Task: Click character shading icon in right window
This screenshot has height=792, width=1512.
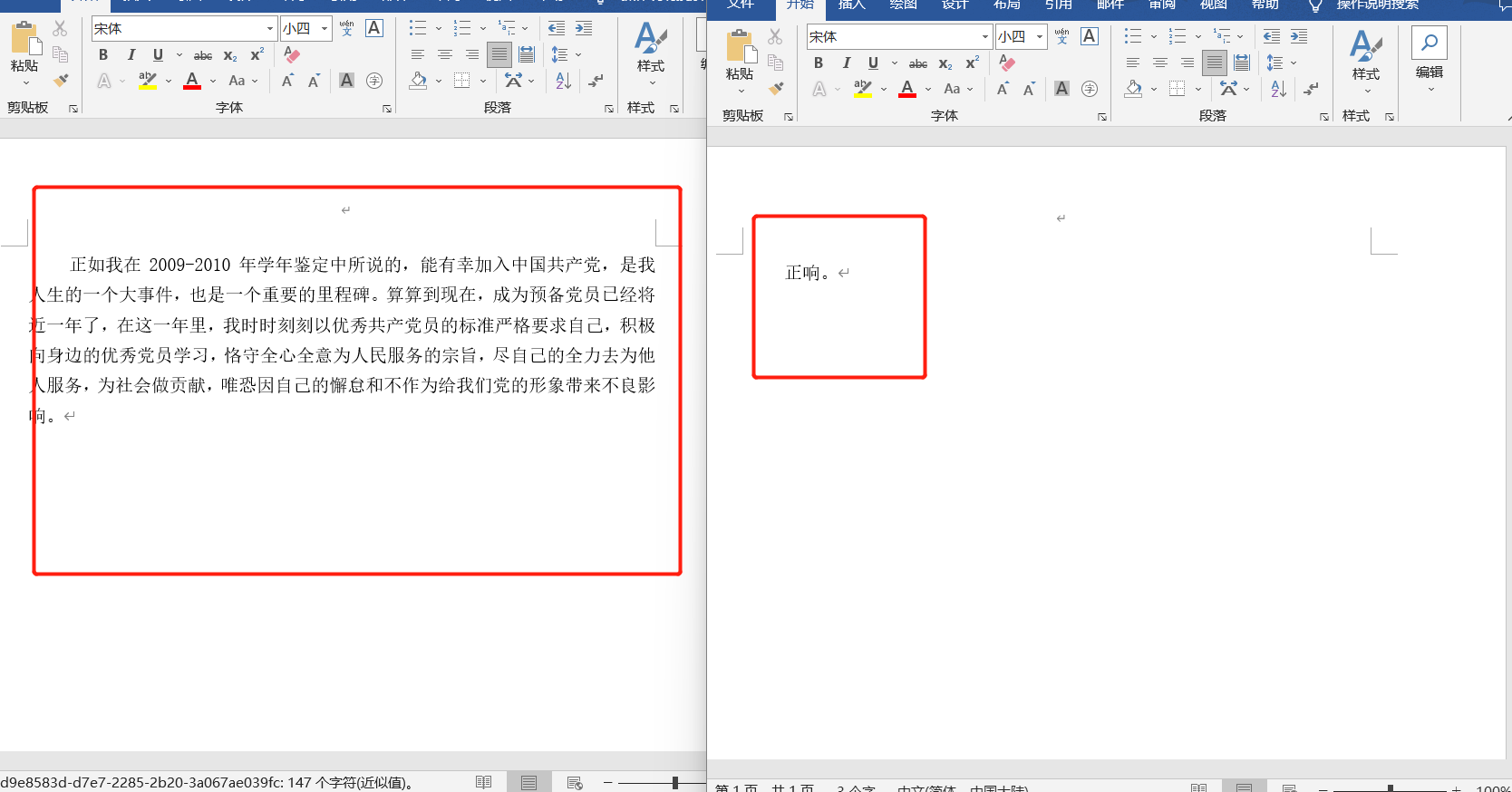Action: [x=1061, y=89]
